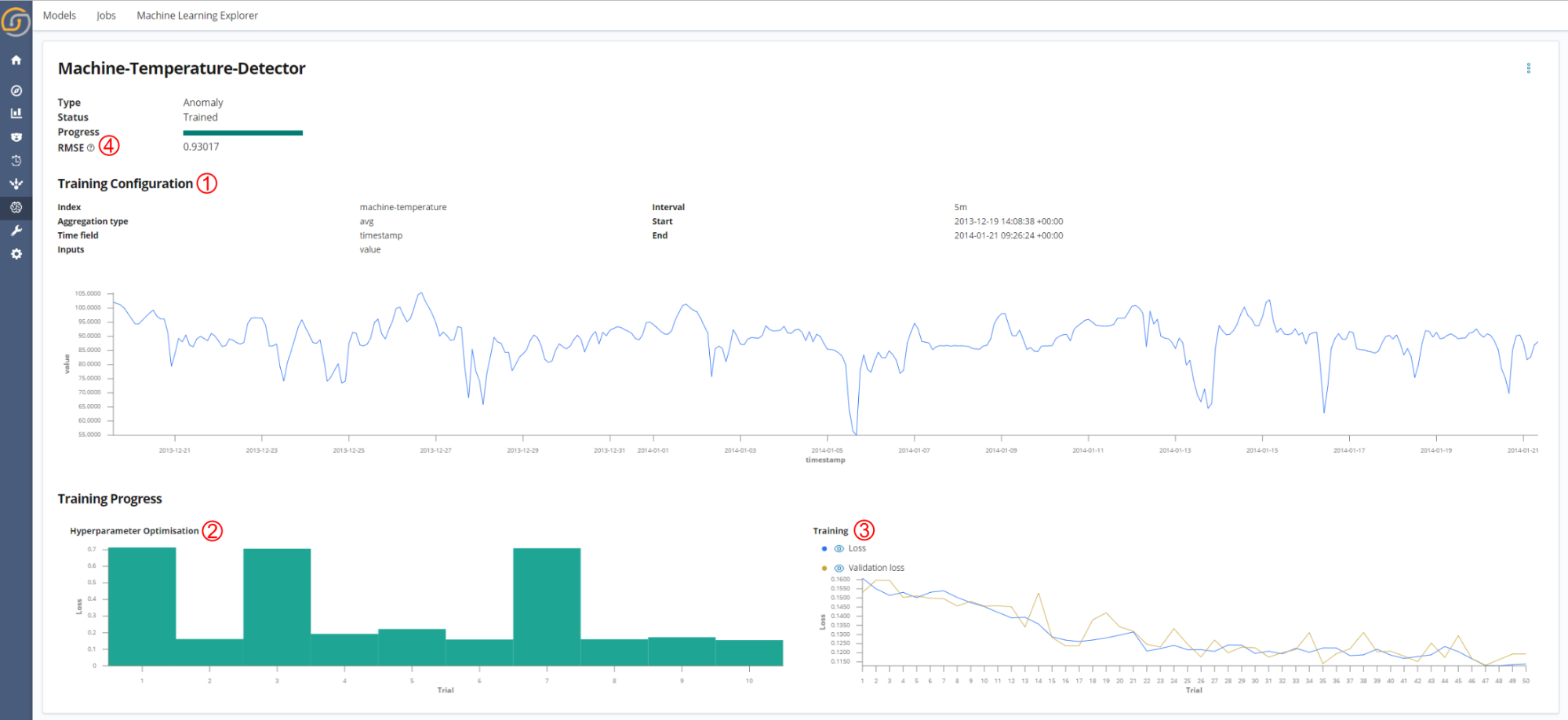Click the app logo in the sidebar

click(x=16, y=21)
